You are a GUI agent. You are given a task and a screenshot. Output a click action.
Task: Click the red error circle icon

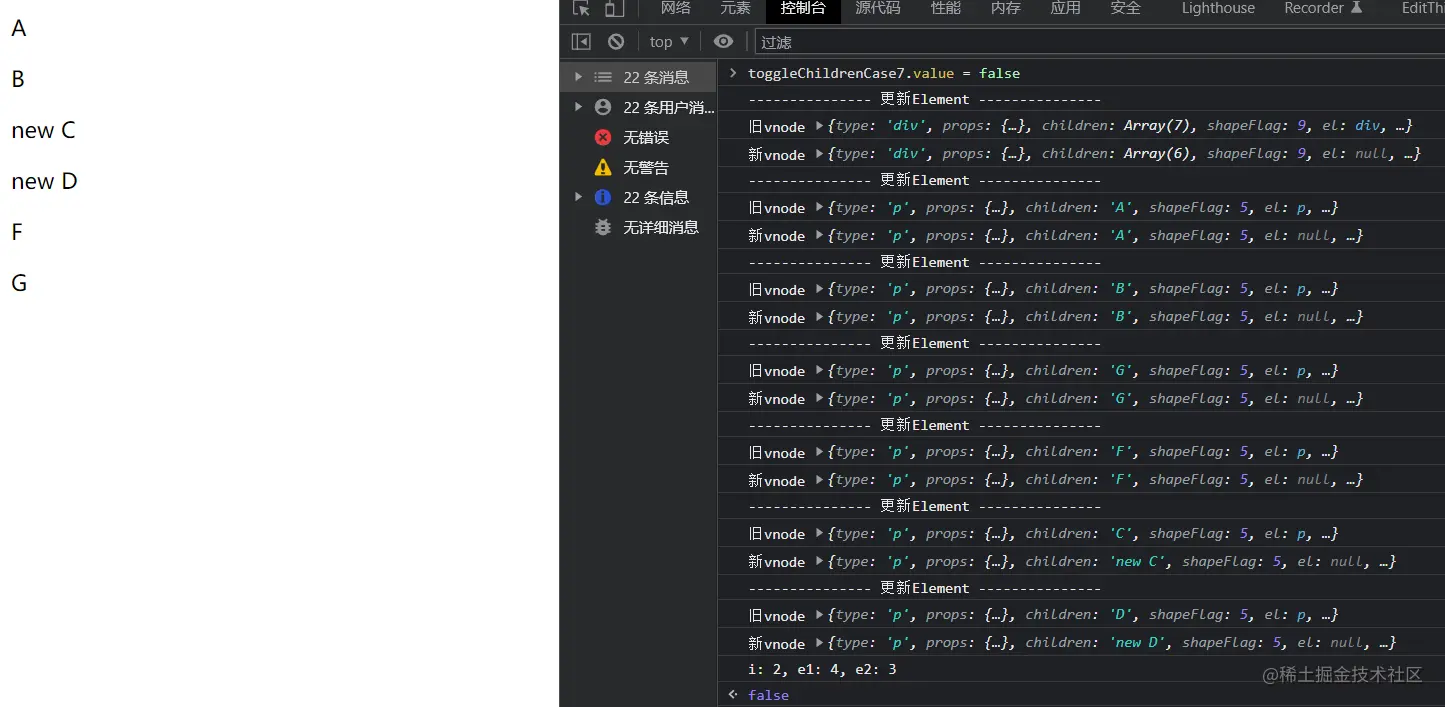click(603, 137)
